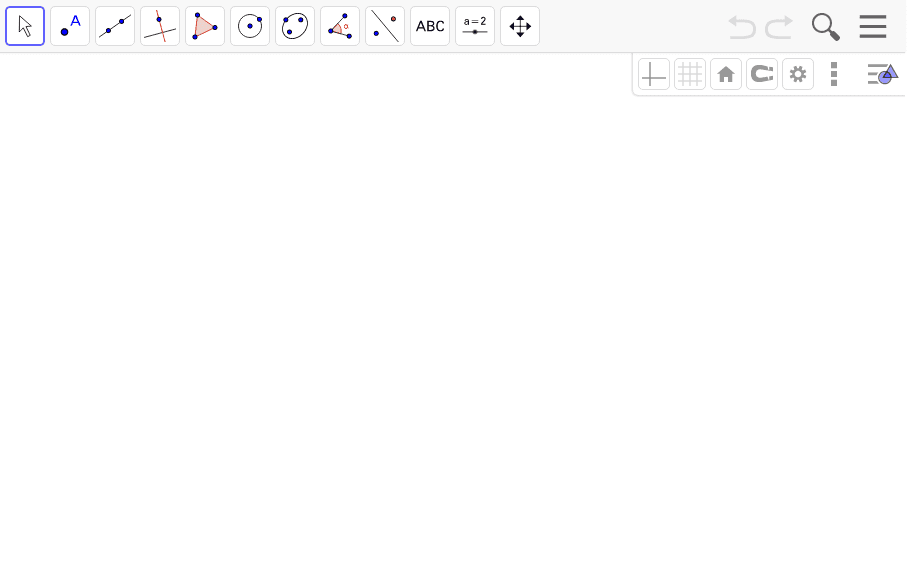This screenshot has width=907, height=579.
Task: Pick the Polygon tool
Action: 205,26
